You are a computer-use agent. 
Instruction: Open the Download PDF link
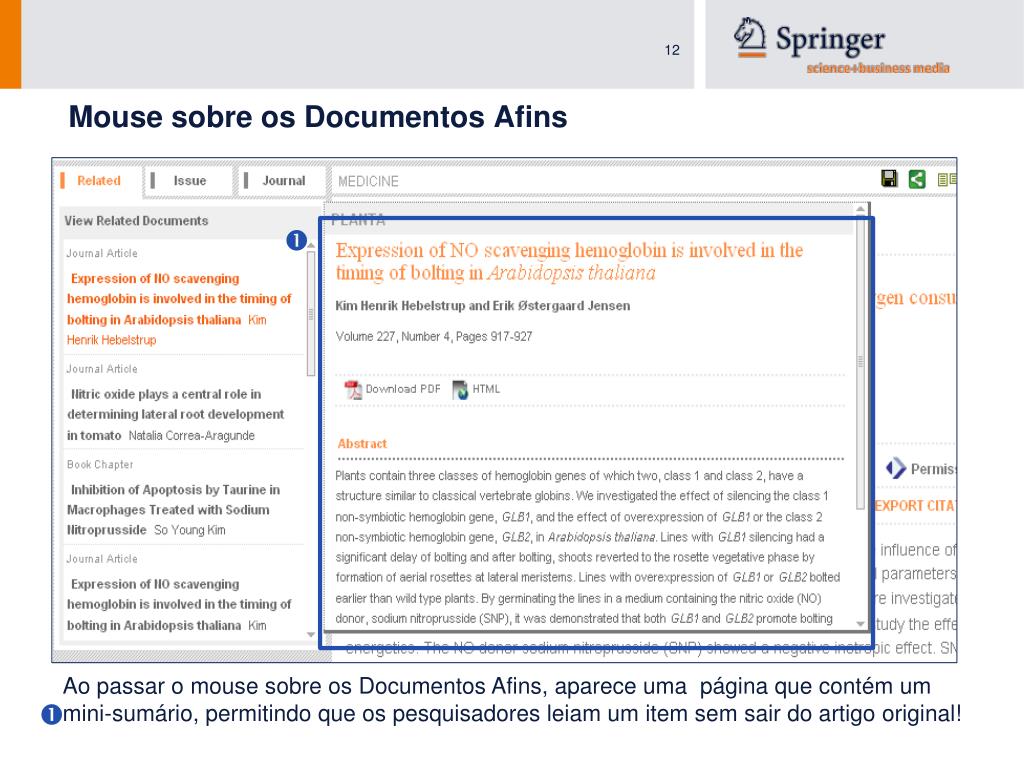[x=402, y=389]
